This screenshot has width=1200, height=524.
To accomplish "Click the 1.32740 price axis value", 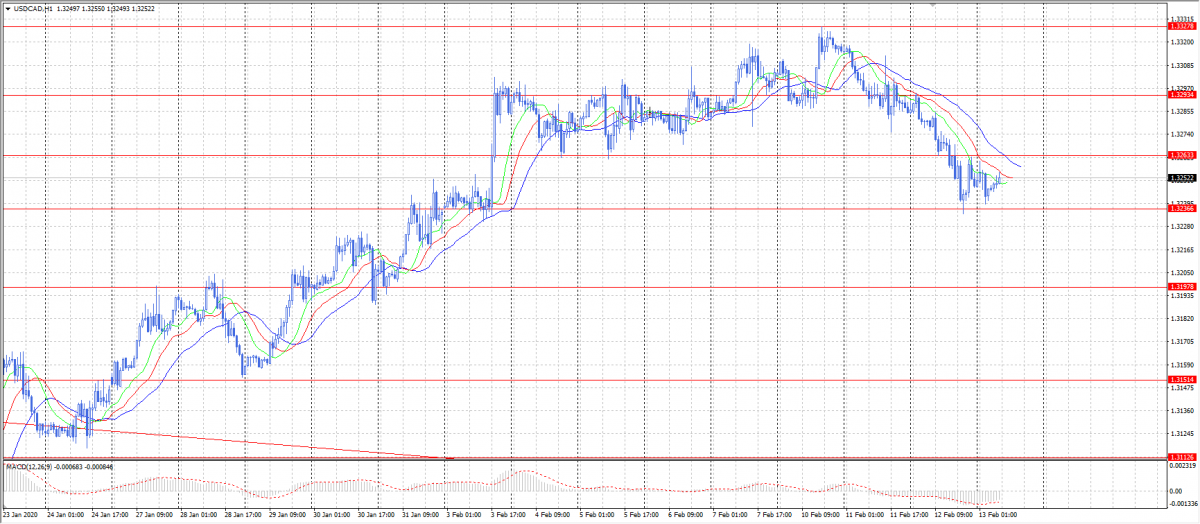I will coord(1182,134).
